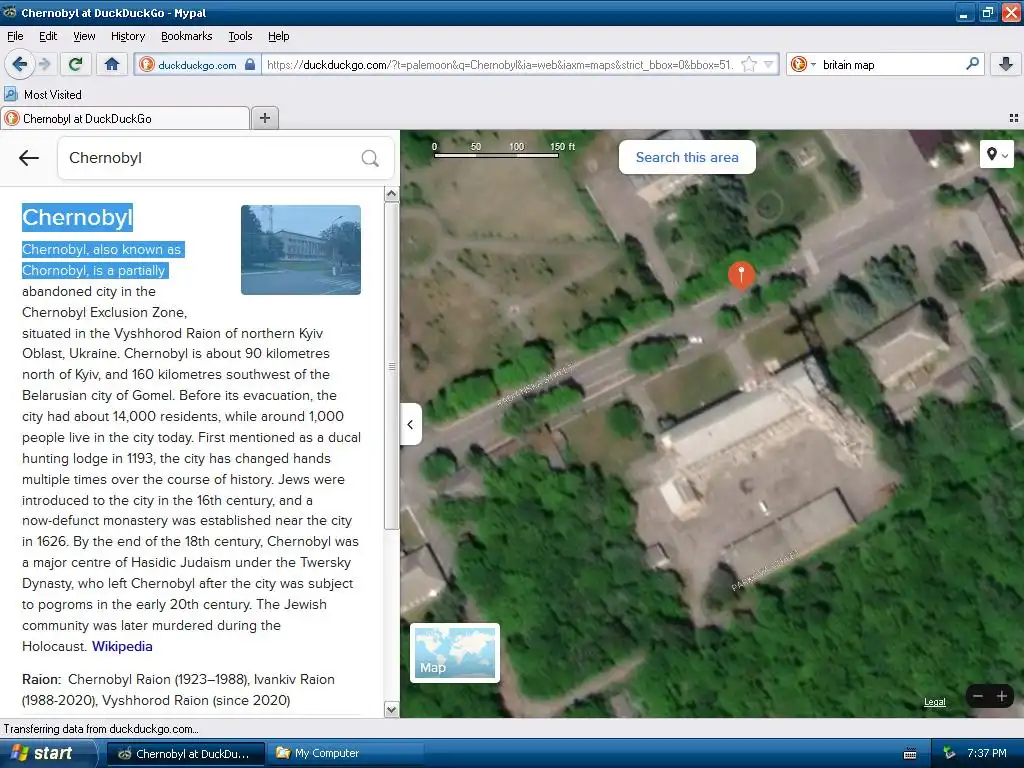Click the highlighted Chernobyl heading
1024x768 pixels.
(x=77, y=217)
